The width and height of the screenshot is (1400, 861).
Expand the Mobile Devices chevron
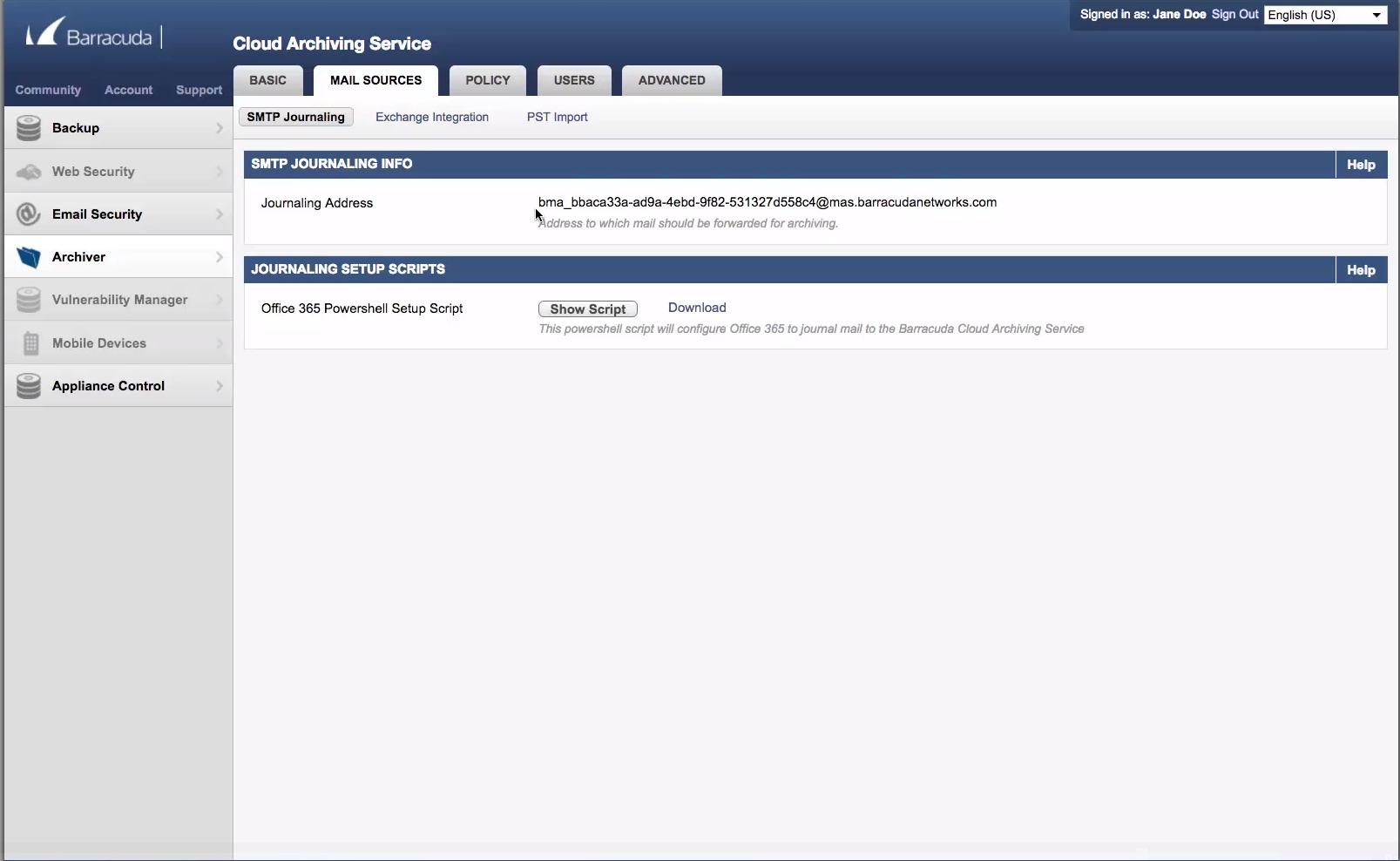point(220,343)
